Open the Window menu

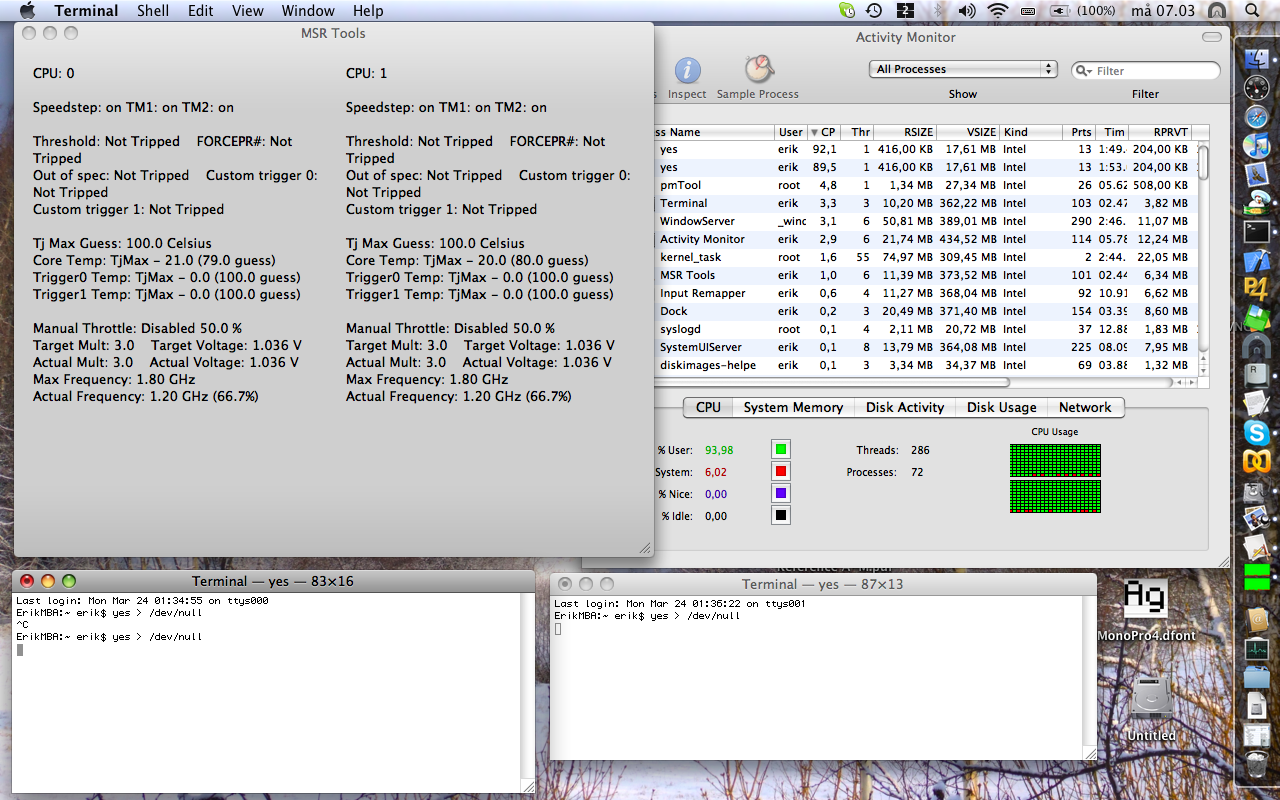(308, 11)
